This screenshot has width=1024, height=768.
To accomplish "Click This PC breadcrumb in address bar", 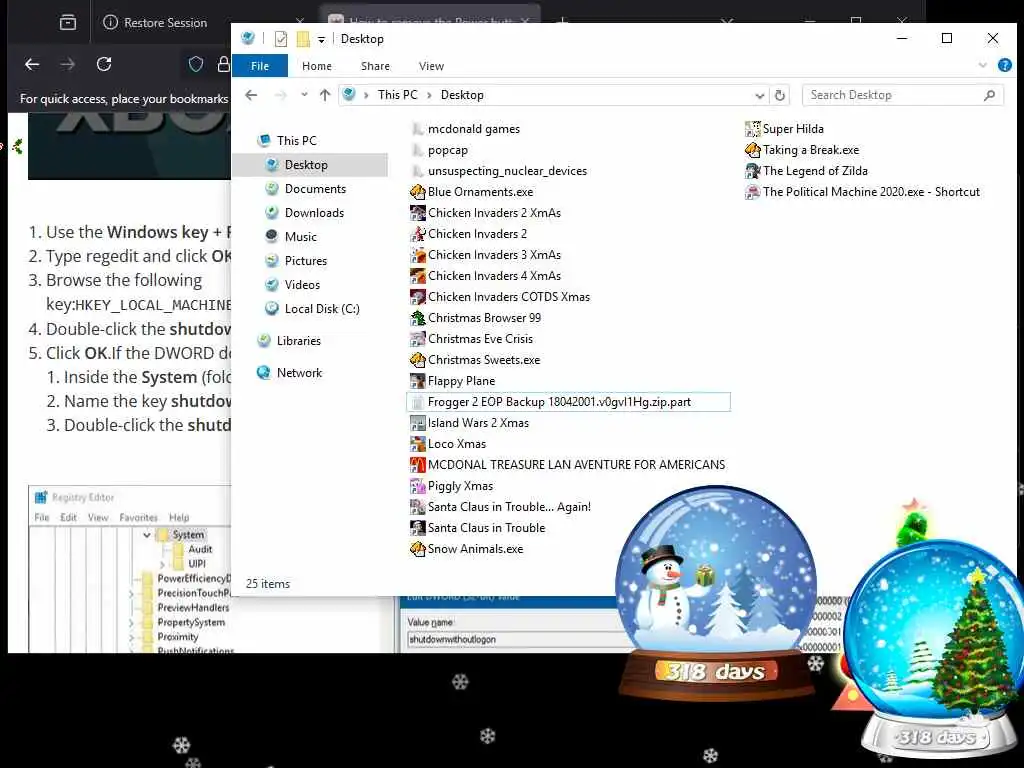I will click(398, 95).
